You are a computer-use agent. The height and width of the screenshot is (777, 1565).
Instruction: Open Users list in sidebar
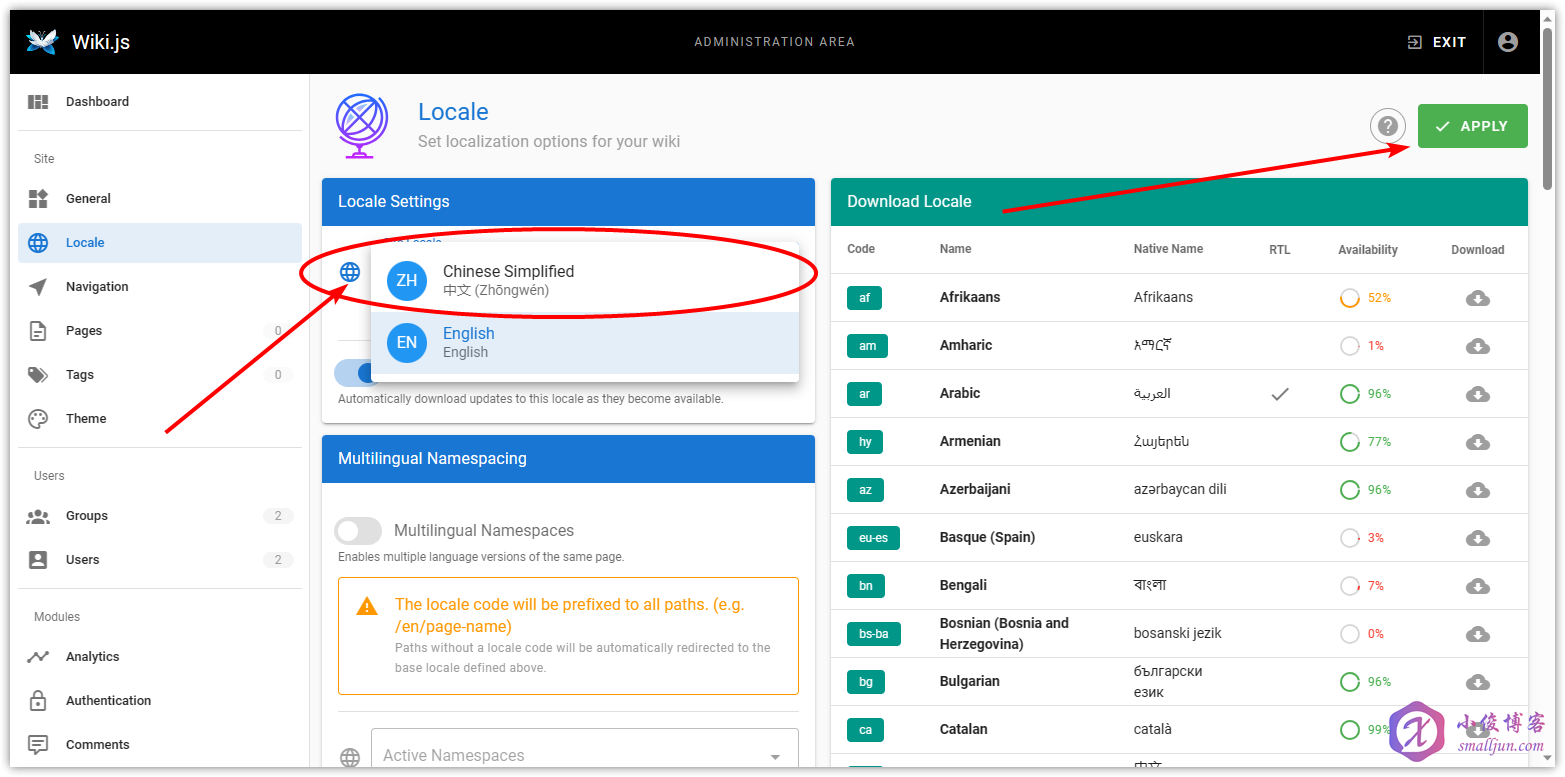click(160, 560)
